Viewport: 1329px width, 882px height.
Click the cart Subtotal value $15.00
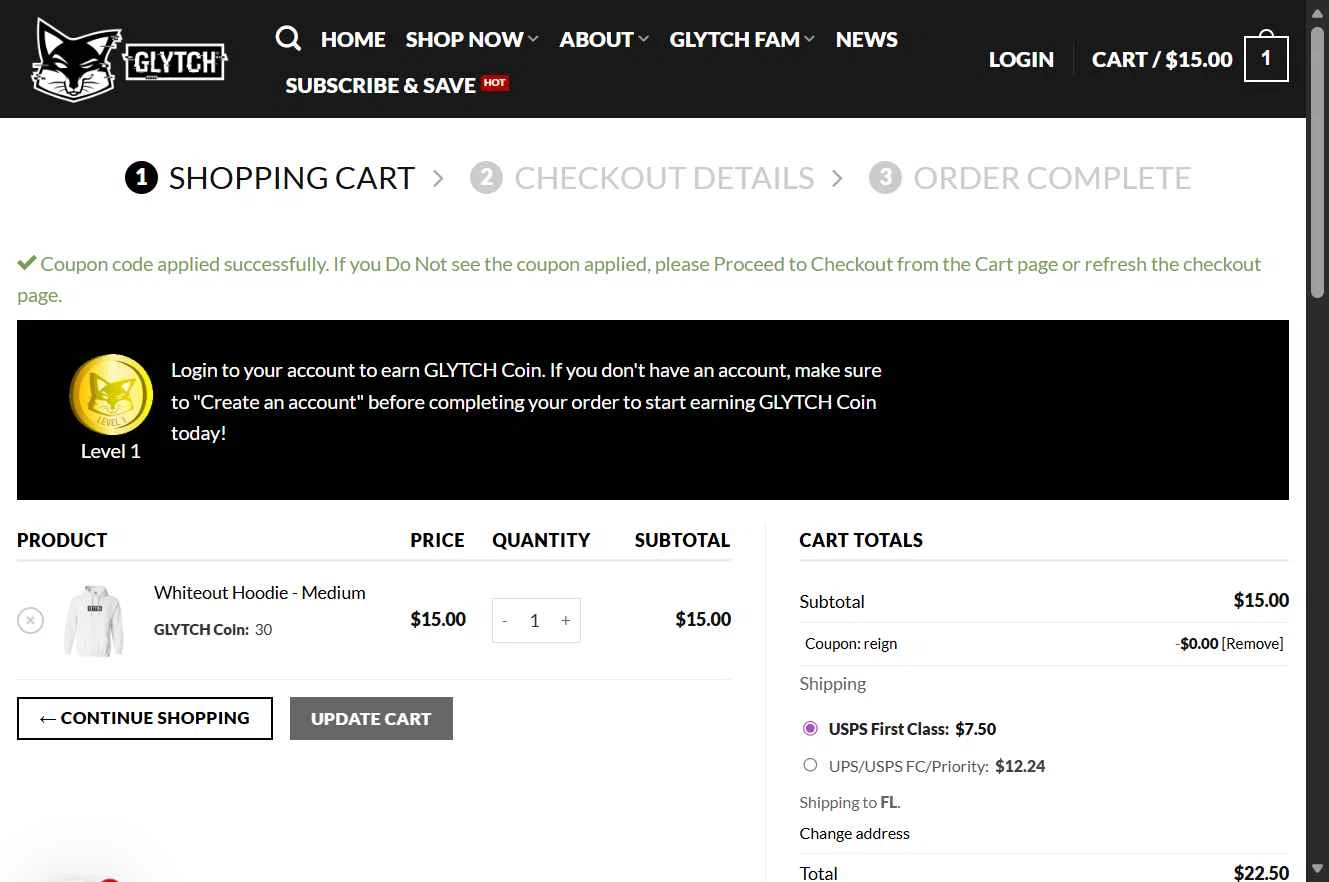pyautogui.click(x=1261, y=601)
